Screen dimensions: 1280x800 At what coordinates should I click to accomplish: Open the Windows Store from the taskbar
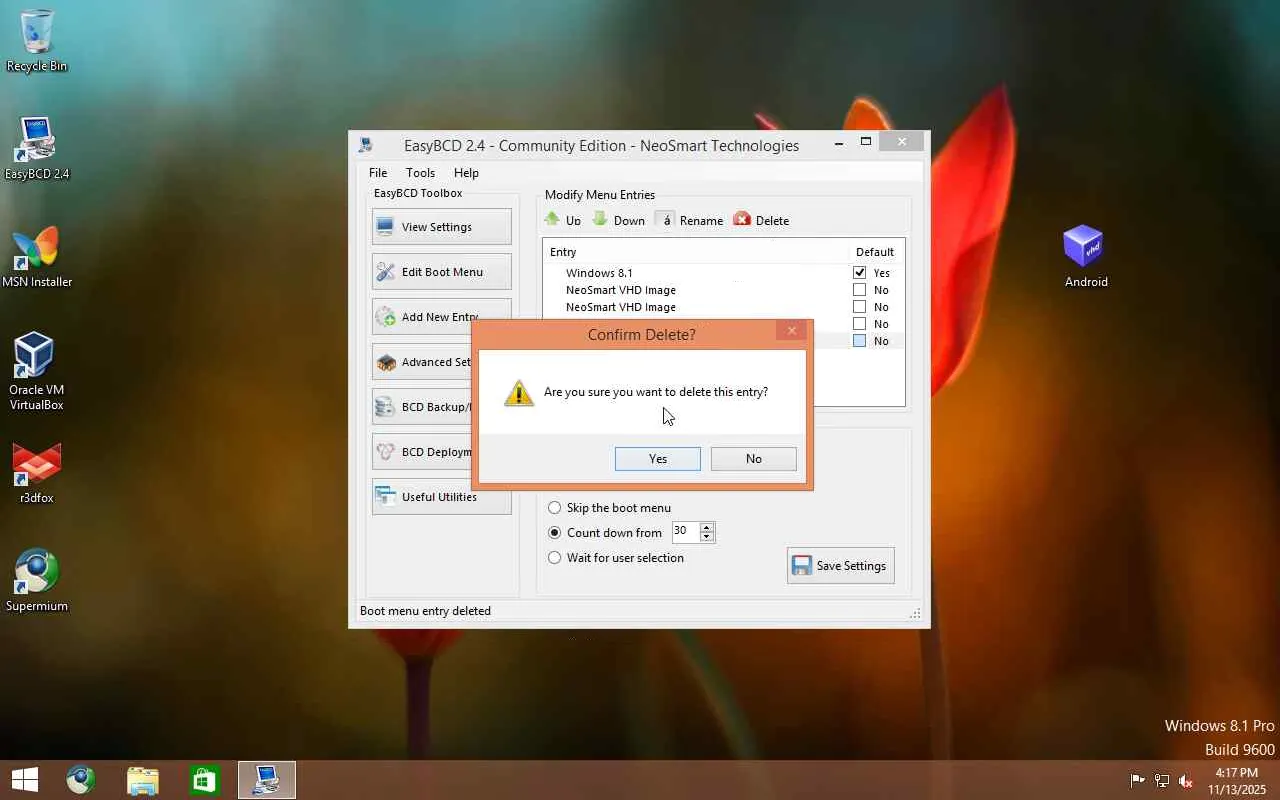coord(205,780)
